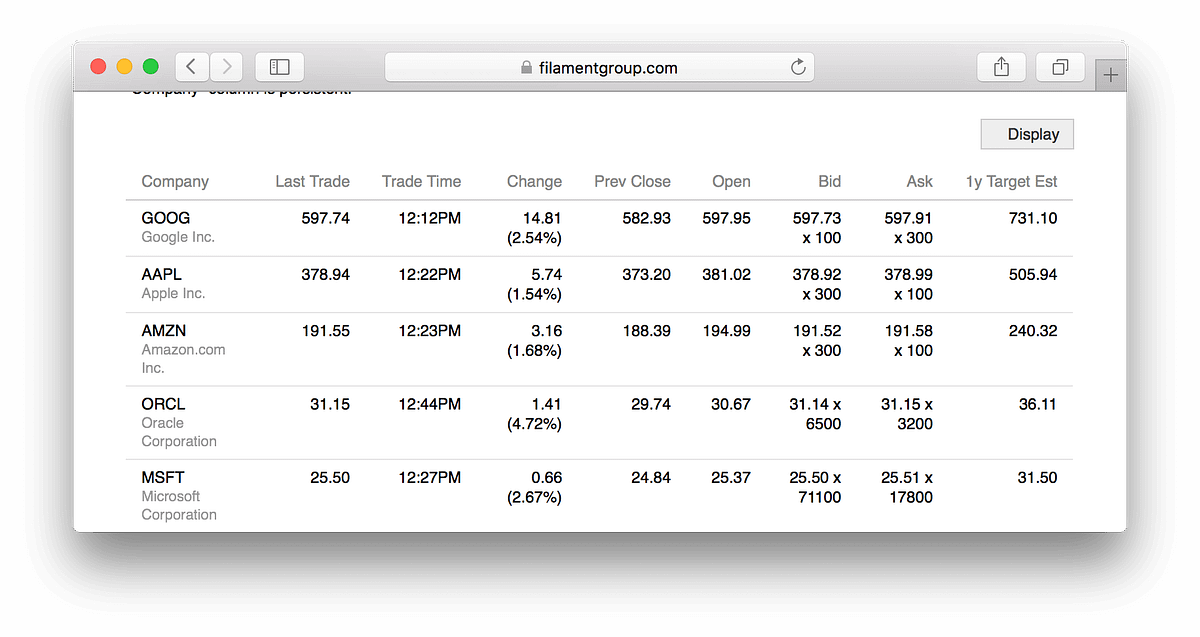Click trade time 12:12PM
Image resolution: width=1200 pixels, height=637 pixels.
(430, 218)
